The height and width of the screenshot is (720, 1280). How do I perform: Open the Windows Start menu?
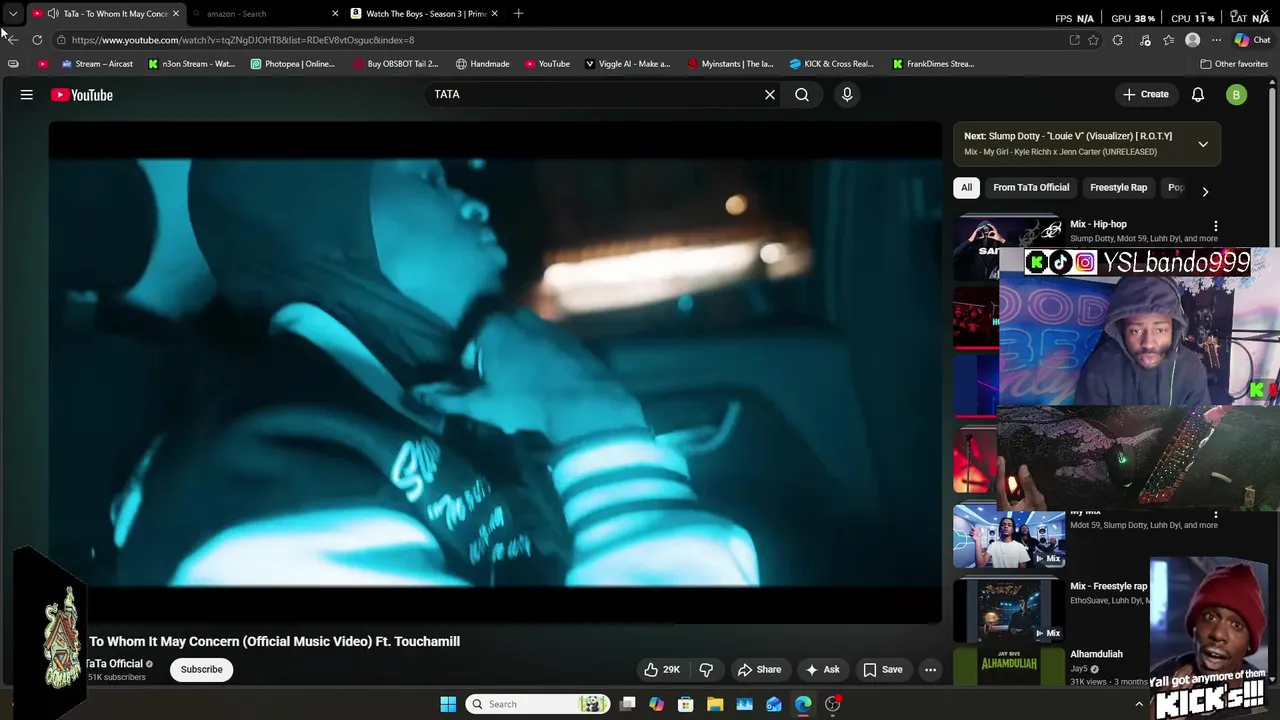[448, 704]
